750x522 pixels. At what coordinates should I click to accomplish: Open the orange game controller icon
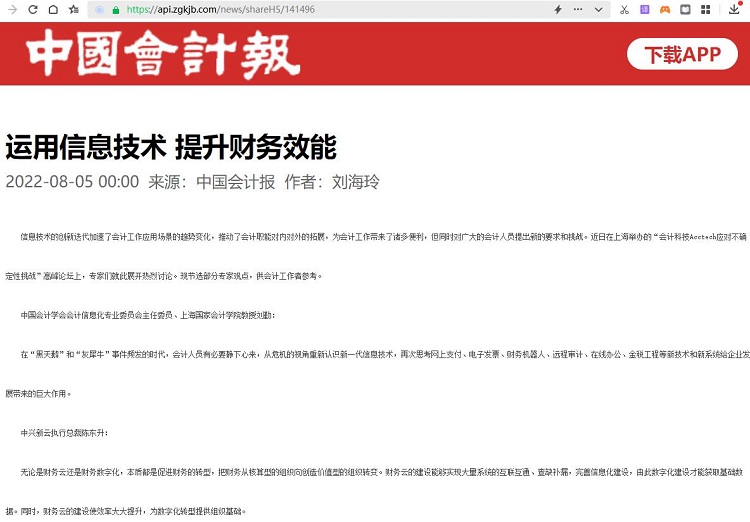[664, 9]
